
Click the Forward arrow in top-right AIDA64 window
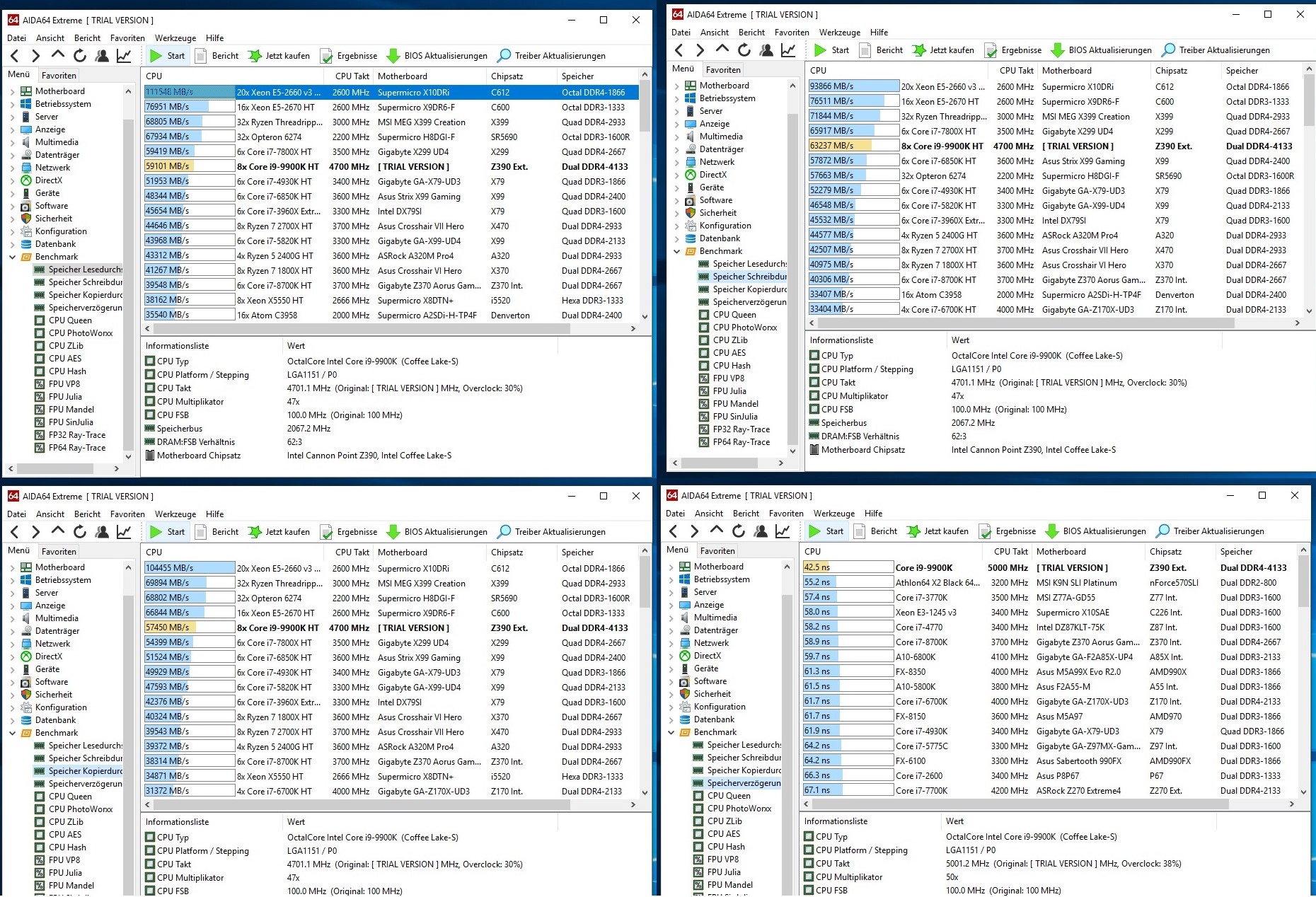[x=700, y=50]
